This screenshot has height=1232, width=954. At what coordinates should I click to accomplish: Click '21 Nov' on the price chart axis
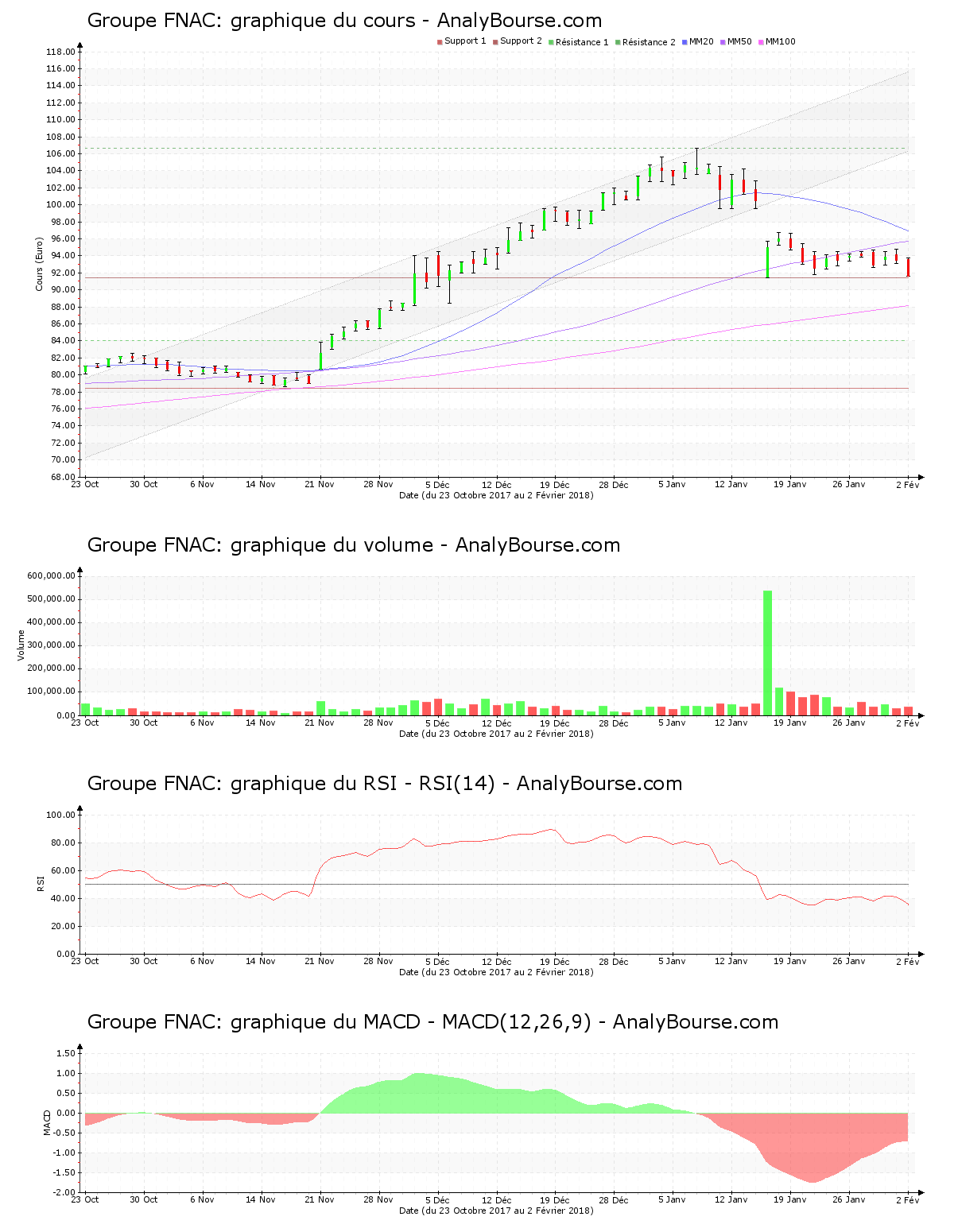click(320, 484)
